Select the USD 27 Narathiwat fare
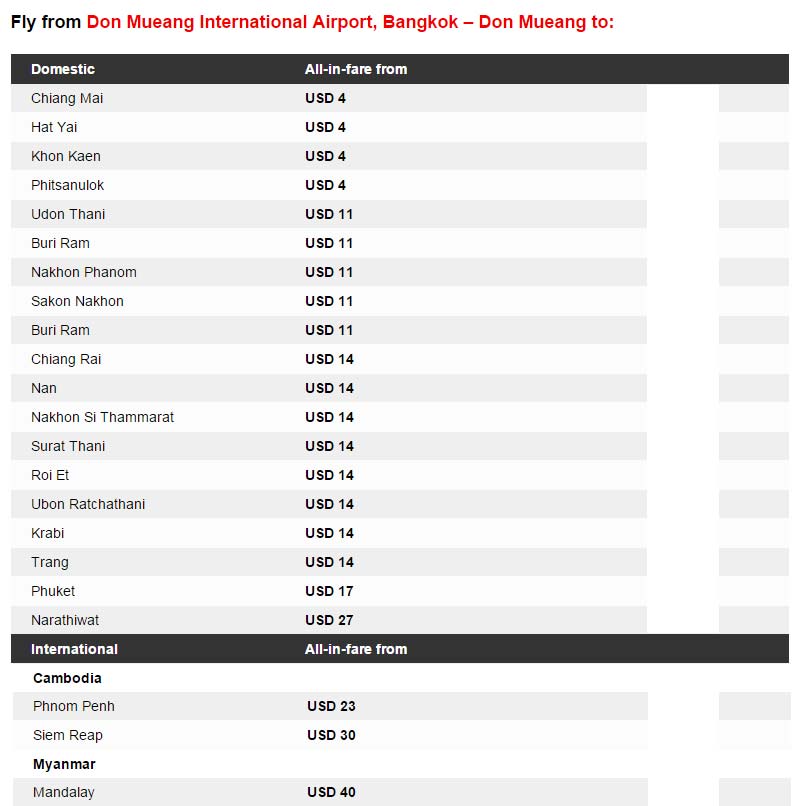This screenshot has height=806, width=797. [329, 620]
